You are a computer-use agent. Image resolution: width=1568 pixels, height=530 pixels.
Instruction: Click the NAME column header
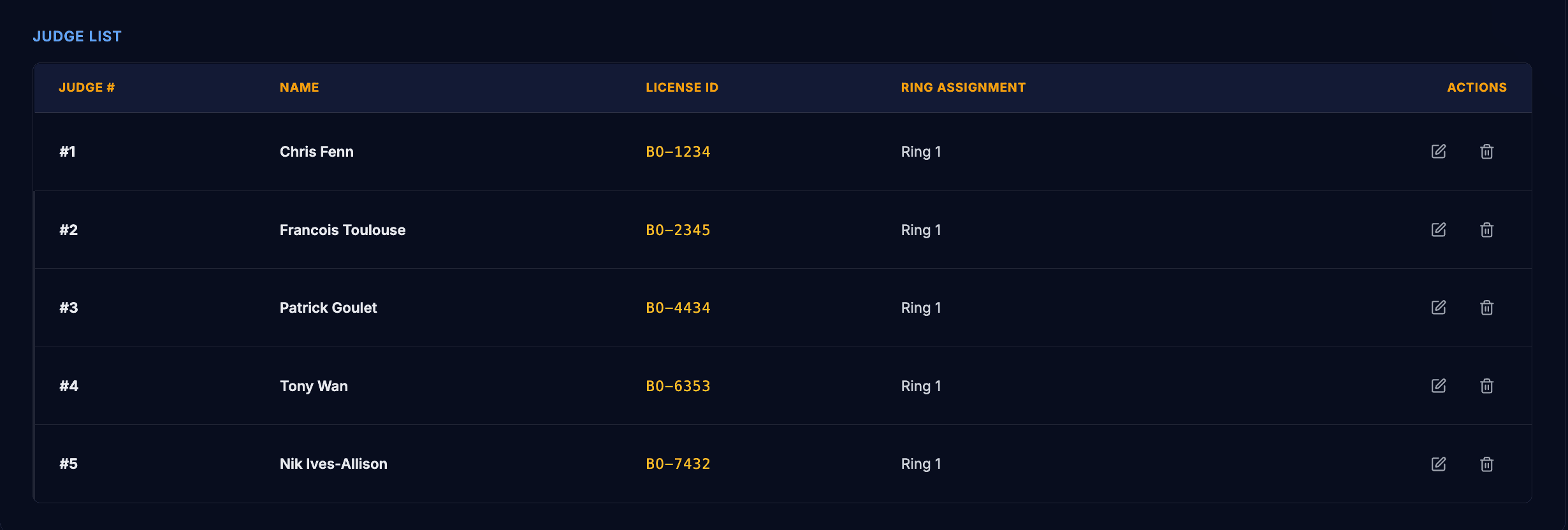point(299,87)
